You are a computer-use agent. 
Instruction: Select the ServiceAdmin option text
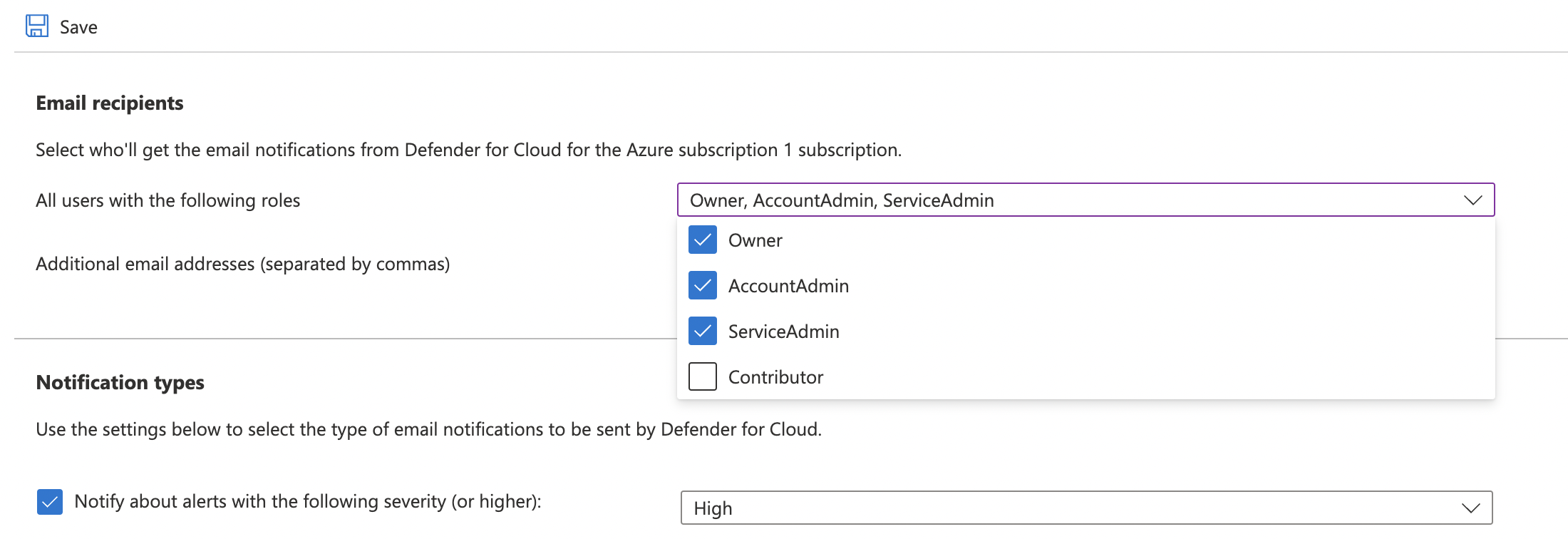783,332
